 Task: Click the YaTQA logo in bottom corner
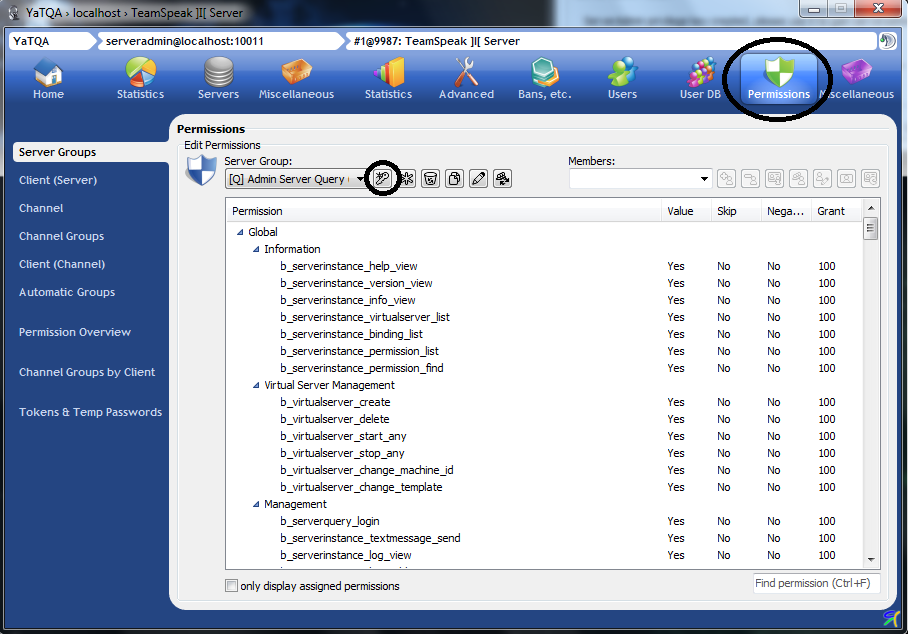(892, 618)
